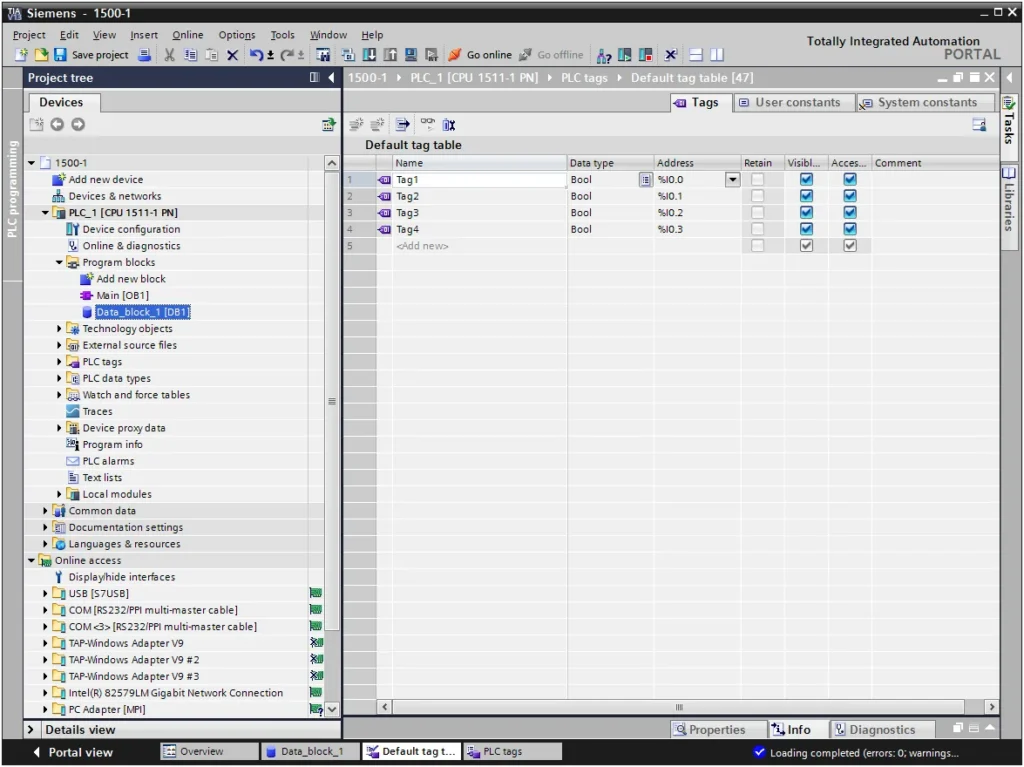
Task: Expand the PLC tags folder
Action: point(59,361)
